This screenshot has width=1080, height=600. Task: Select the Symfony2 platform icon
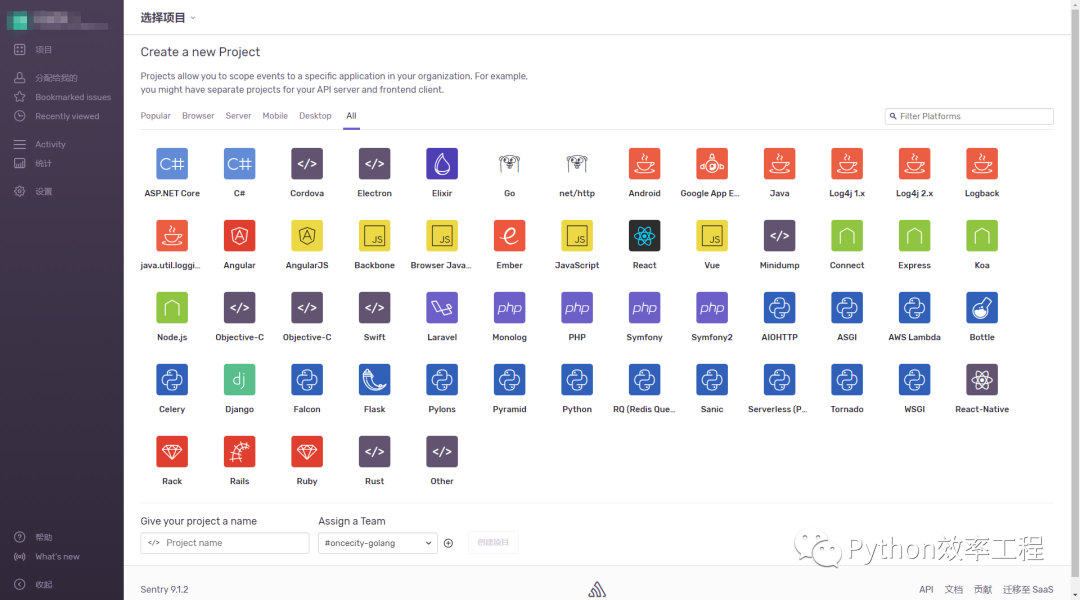pos(712,308)
